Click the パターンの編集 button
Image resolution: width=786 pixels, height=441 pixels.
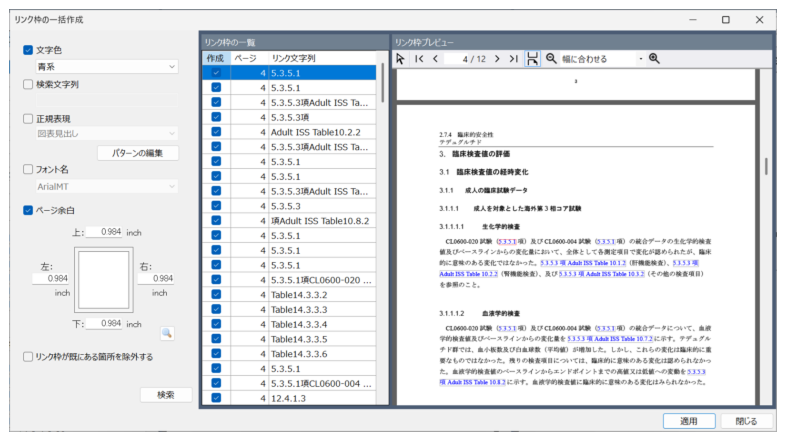coord(138,153)
